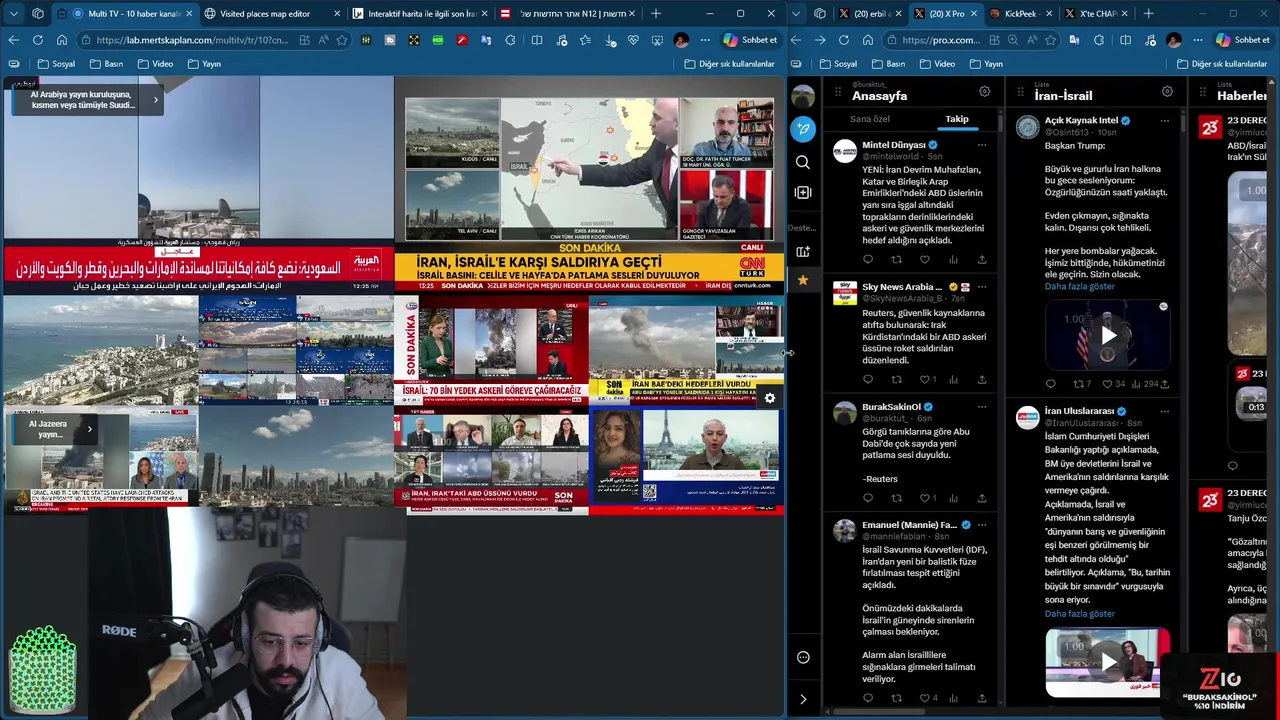Reply to the Açık Kaynak Intel post
This screenshot has width=1280, height=720.
tap(1050, 384)
